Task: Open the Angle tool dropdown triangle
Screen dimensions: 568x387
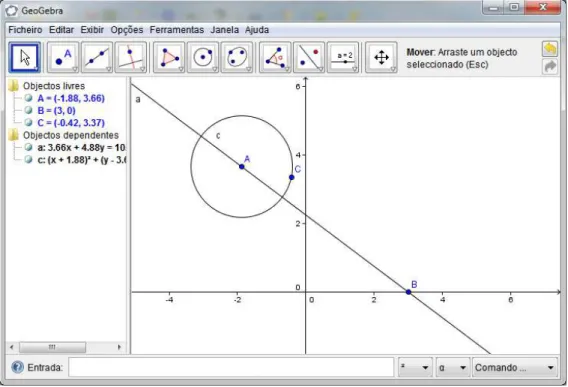Action: point(287,69)
